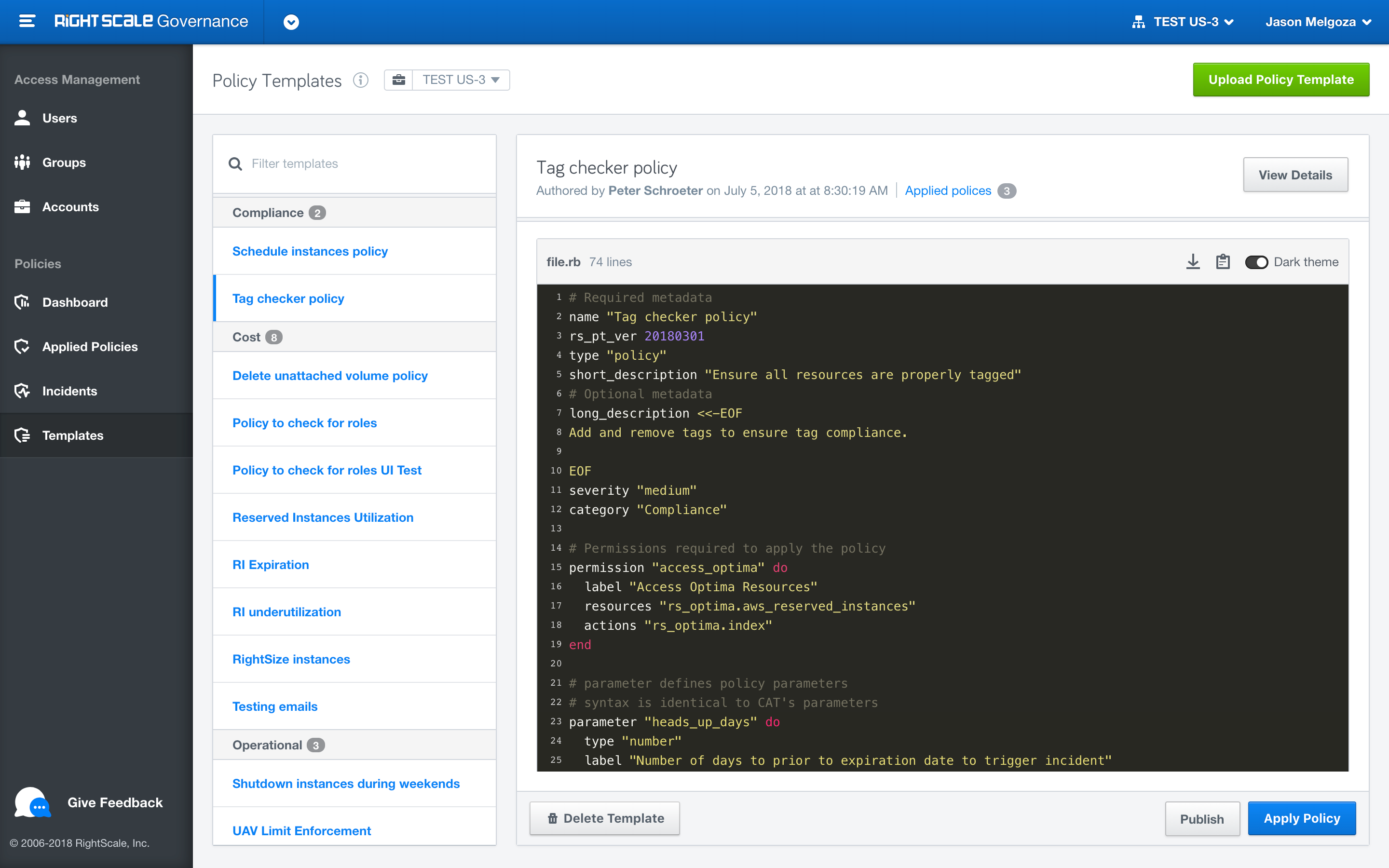Image resolution: width=1389 pixels, height=868 pixels.
Task: Download file.rb using download icon
Action: point(1193,262)
